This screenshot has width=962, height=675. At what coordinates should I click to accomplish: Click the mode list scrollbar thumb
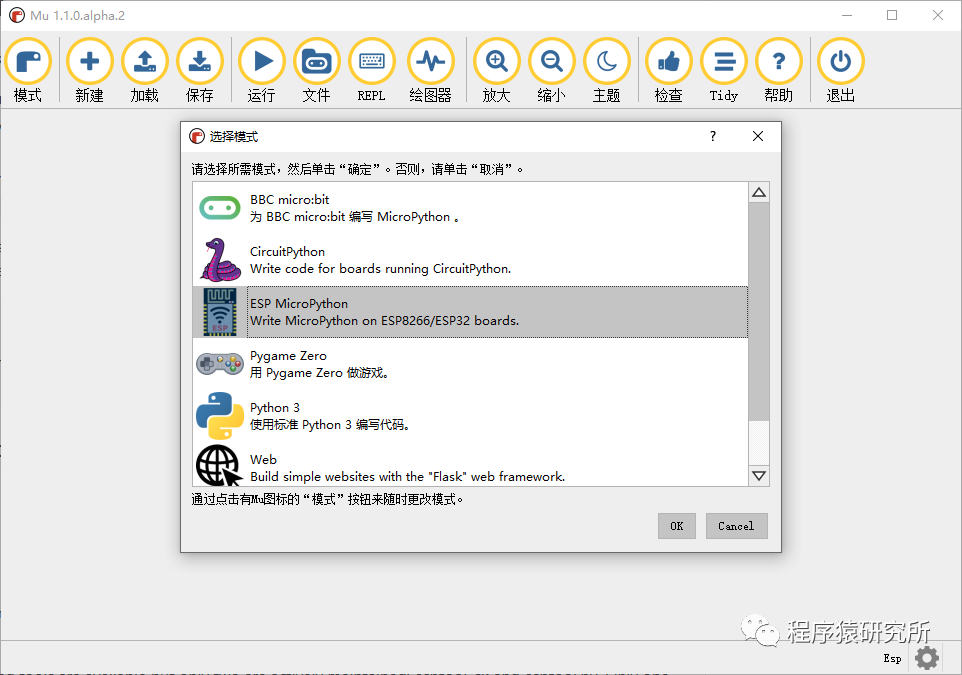pos(759,312)
